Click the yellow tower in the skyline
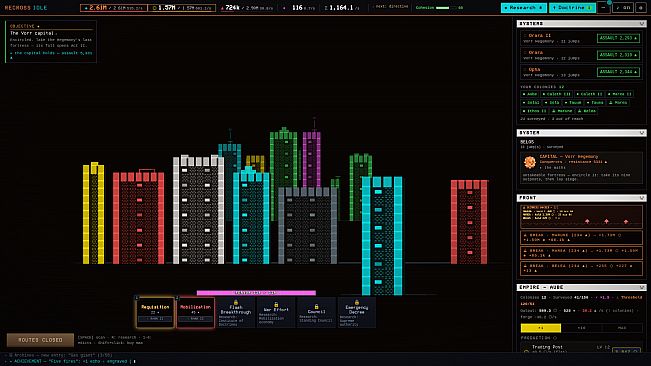651x366 pixels. point(93,213)
